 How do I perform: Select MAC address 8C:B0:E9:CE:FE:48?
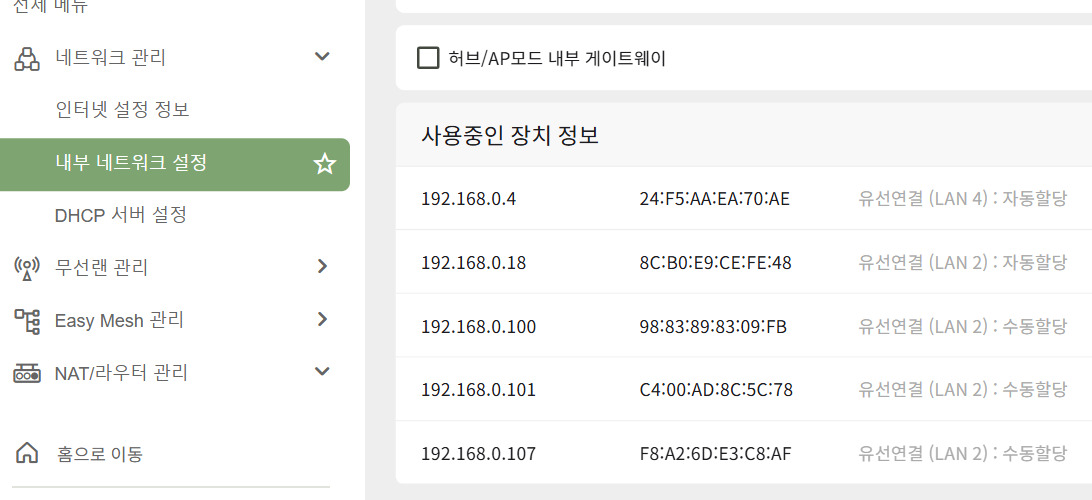point(715,263)
